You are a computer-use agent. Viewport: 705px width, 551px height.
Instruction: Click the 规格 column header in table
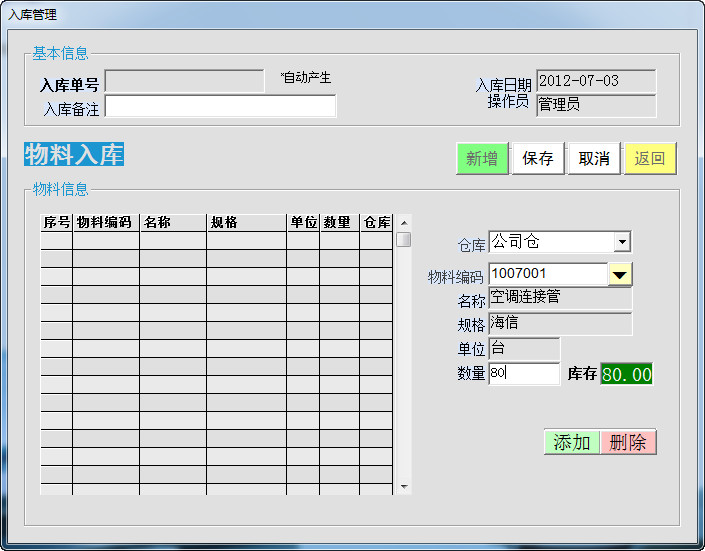point(246,222)
